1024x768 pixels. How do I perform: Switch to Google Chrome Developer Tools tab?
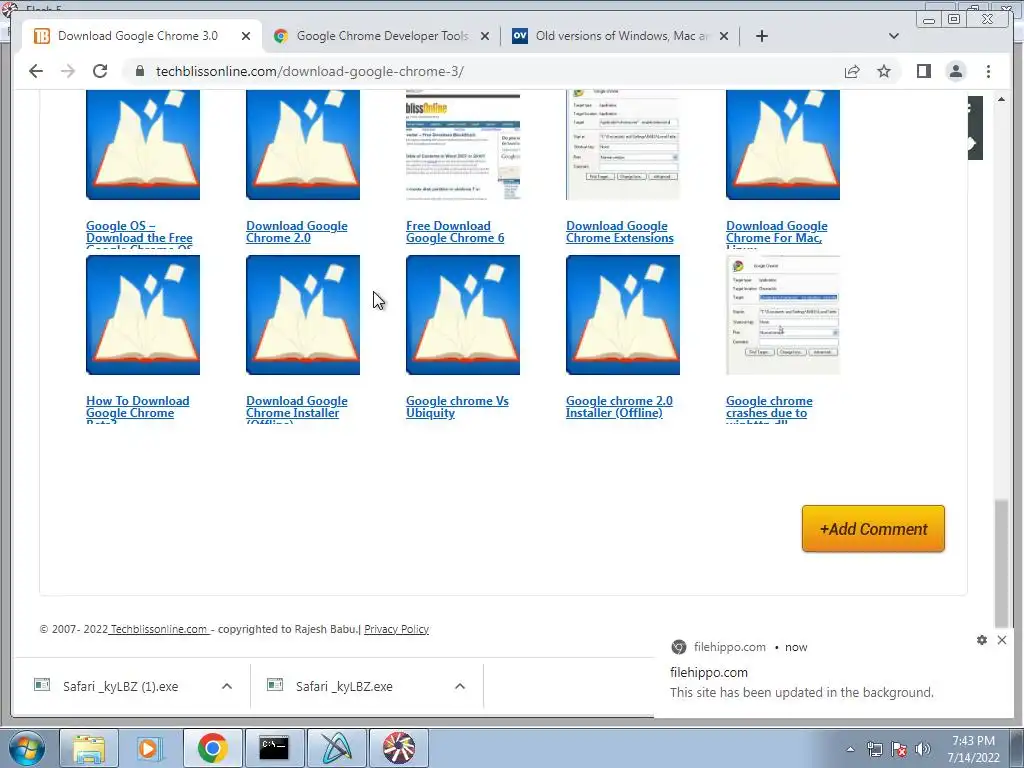(381, 36)
